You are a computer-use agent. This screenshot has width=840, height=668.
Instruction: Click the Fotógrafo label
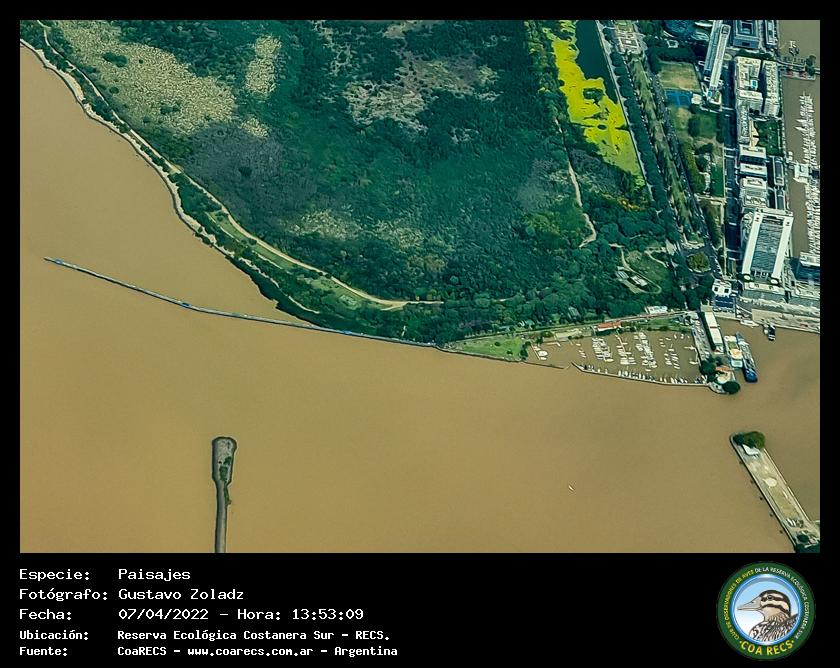point(64,594)
